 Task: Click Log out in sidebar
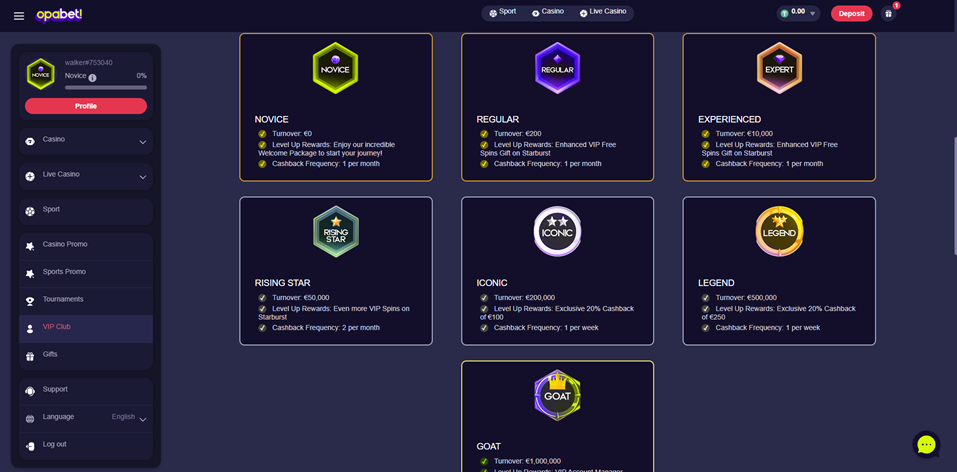click(x=86, y=446)
